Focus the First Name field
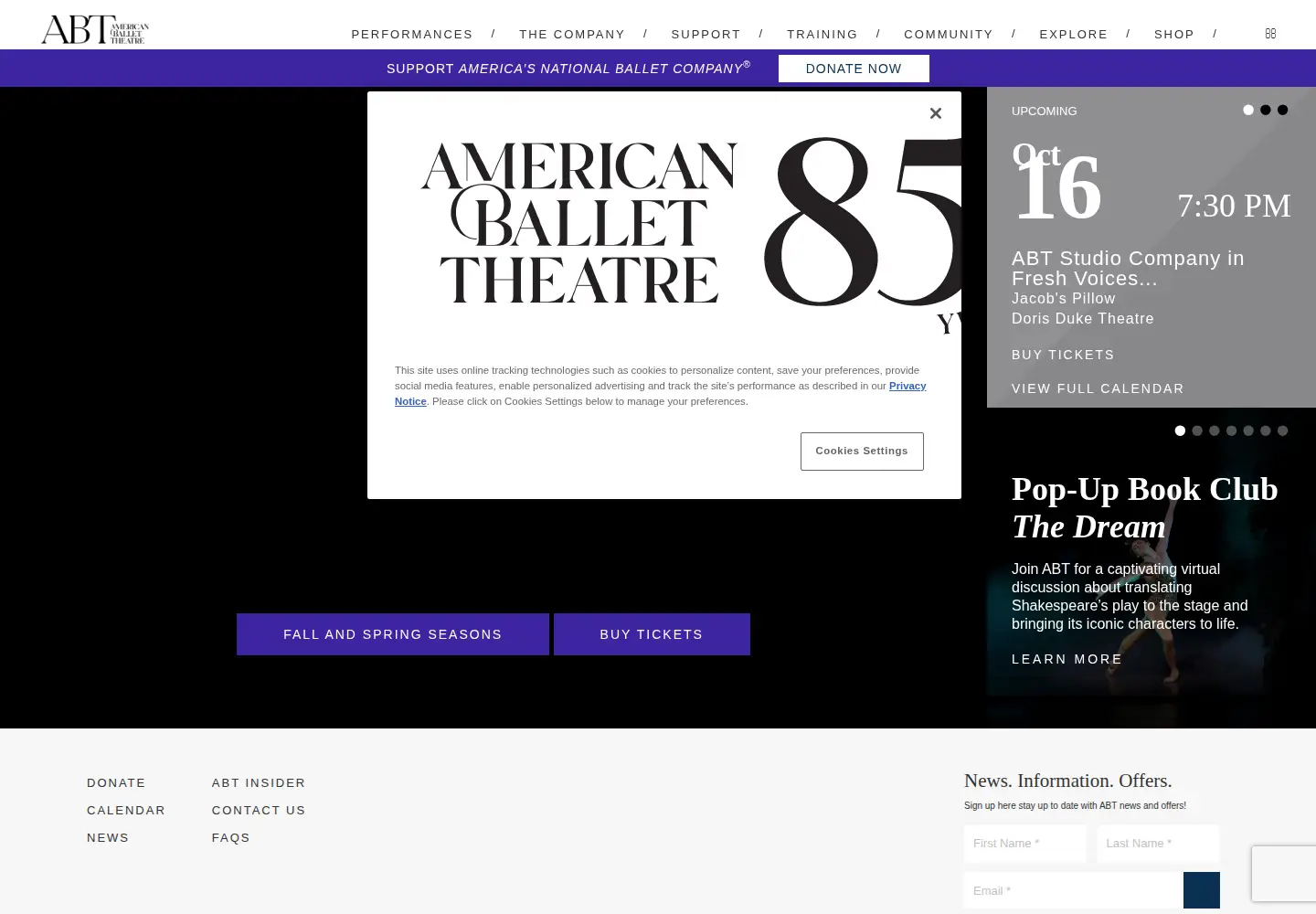The image size is (1316, 914). tap(1025, 844)
